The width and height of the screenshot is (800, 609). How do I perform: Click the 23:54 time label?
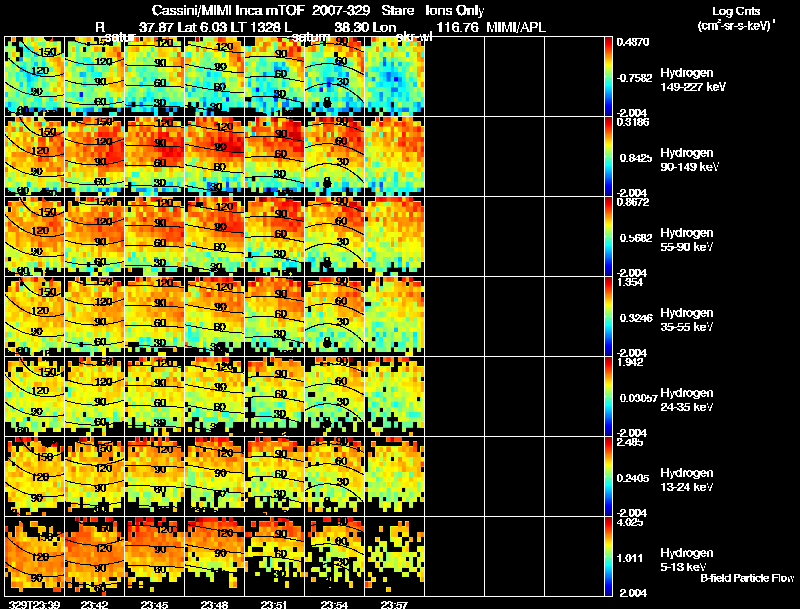point(334,604)
